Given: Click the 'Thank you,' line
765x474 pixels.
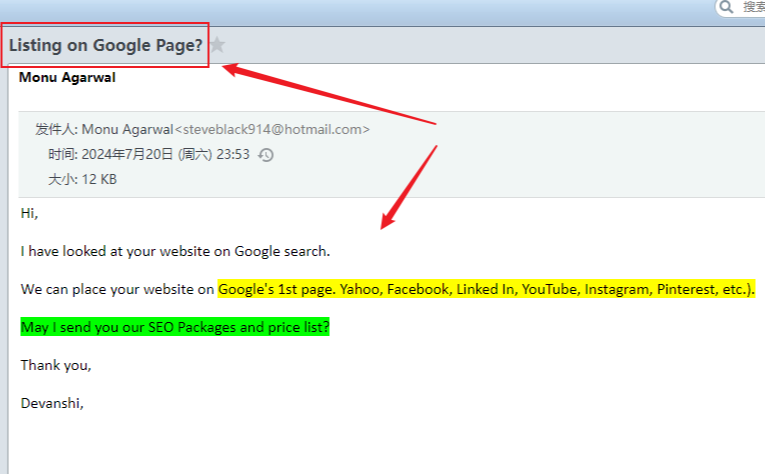Looking at the screenshot, I should pos(56,365).
